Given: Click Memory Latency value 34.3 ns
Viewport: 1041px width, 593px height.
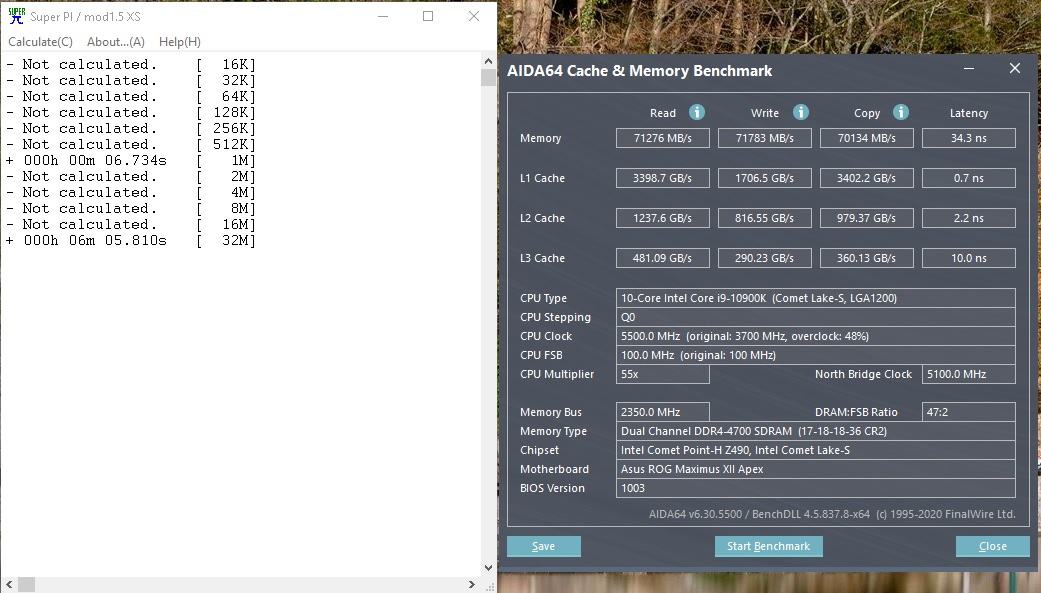Looking at the screenshot, I should click(969, 138).
